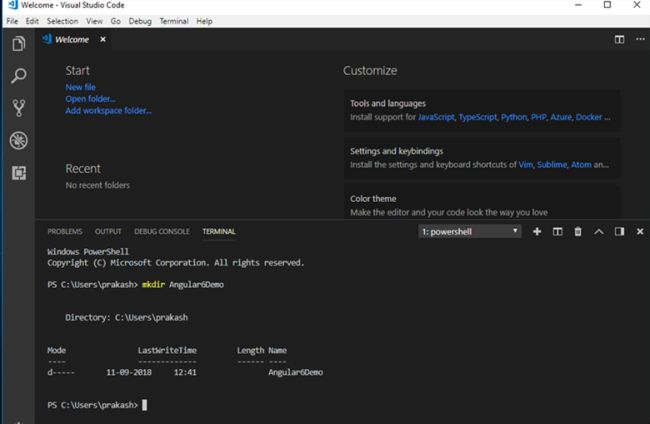The image size is (650, 424).
Task: Install Sublime keybindings link
Action: (552, 165)
